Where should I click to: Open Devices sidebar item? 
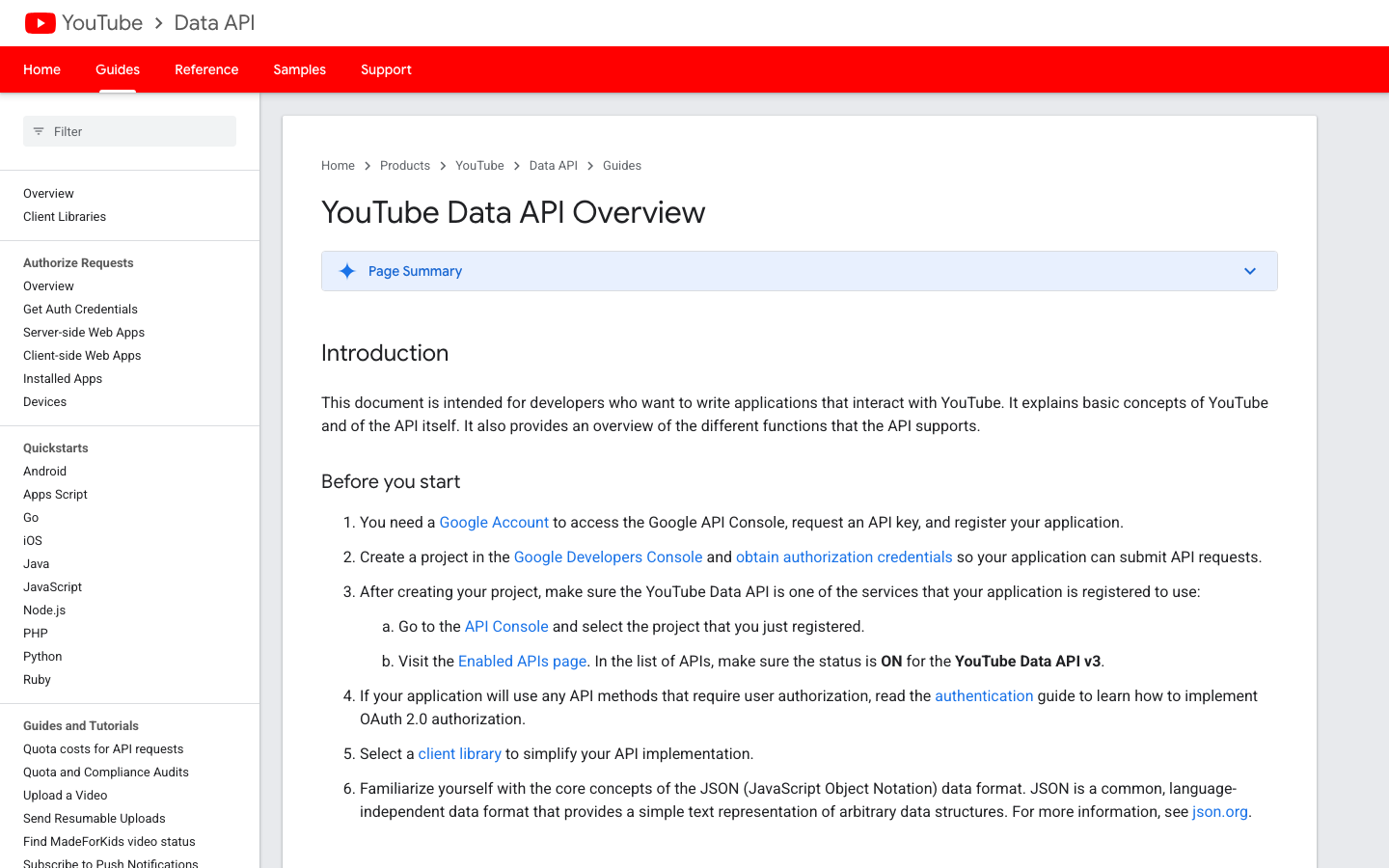coord(44,402)
